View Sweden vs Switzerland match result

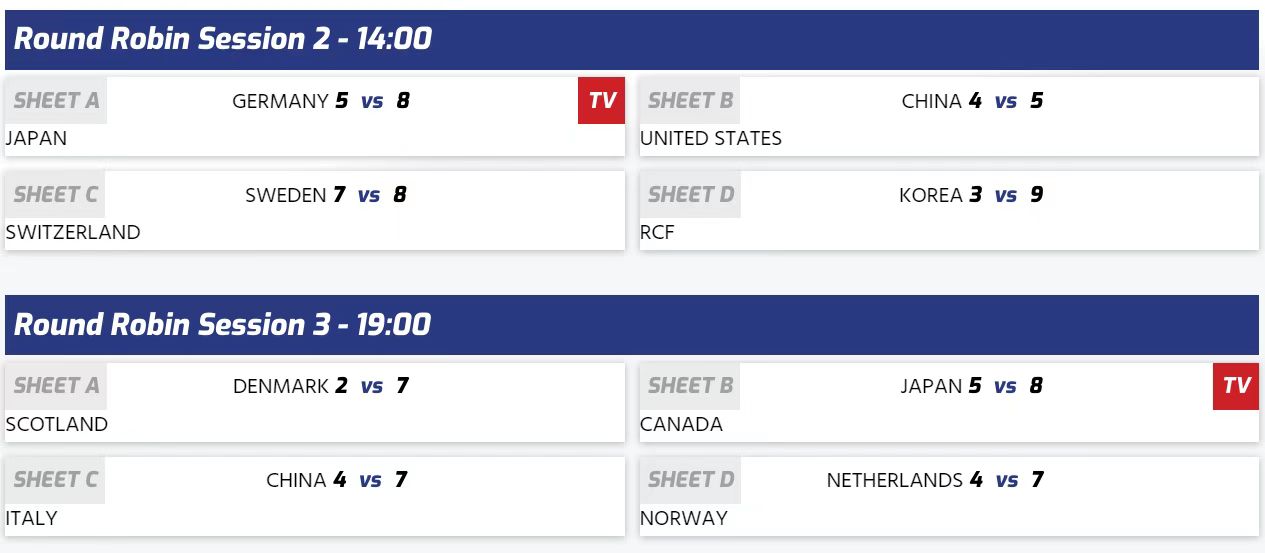(370, 195)
